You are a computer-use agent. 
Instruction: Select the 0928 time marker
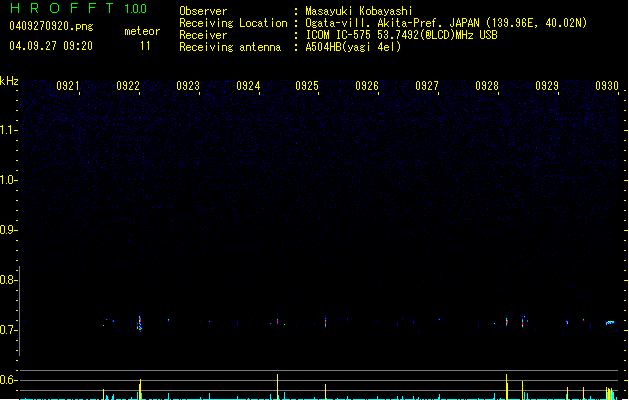click(x=487, y=85)
